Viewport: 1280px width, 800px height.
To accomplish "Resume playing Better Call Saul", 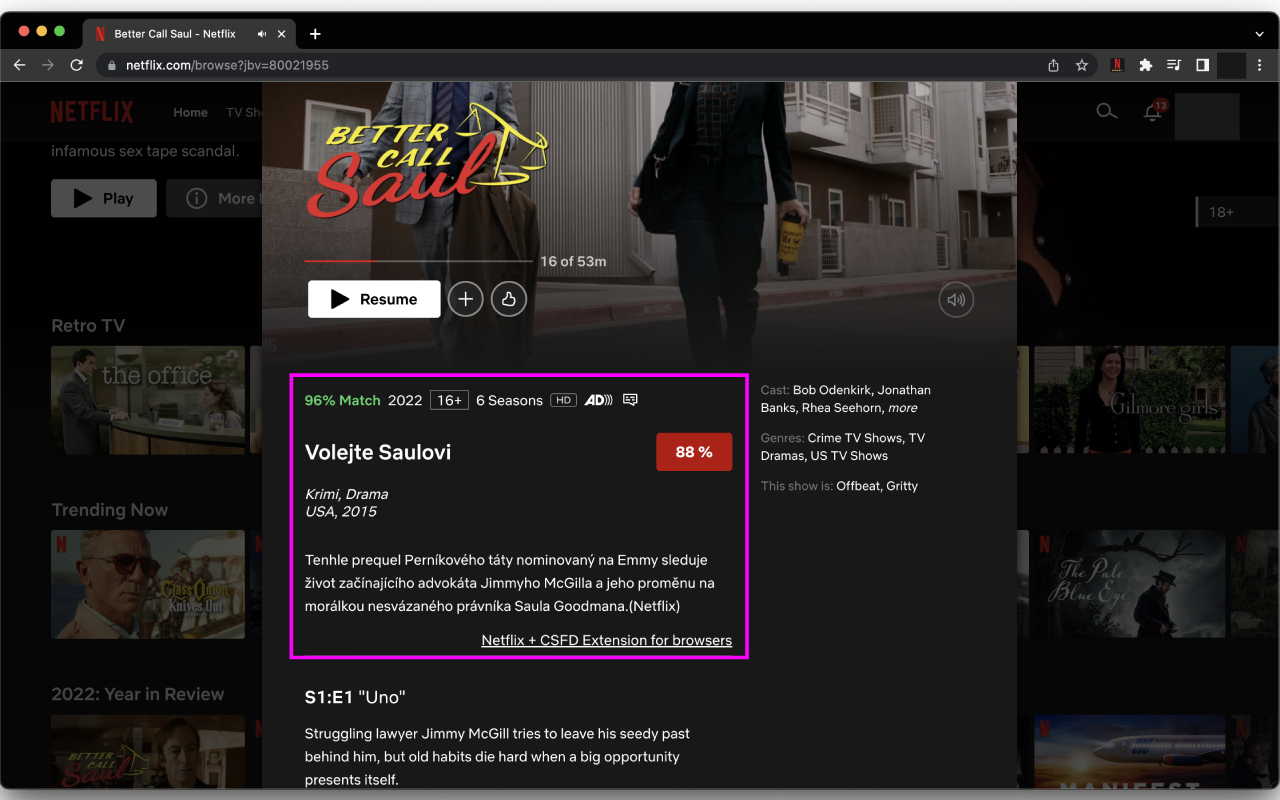I will click(x=374, y=299).
